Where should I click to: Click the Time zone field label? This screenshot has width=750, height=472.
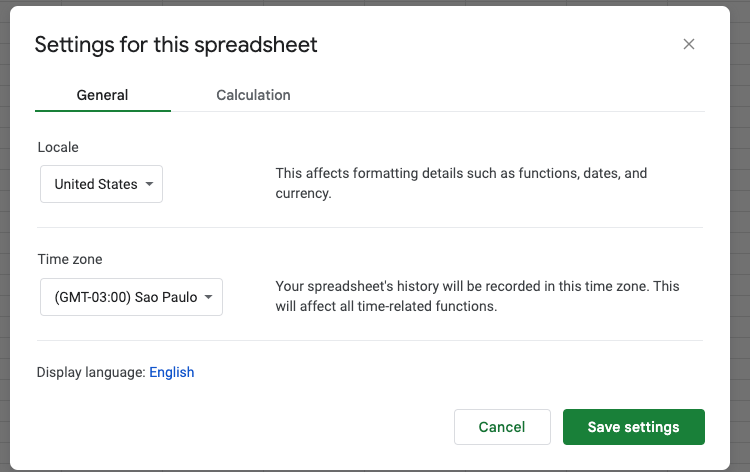click(x=70, y=259)
